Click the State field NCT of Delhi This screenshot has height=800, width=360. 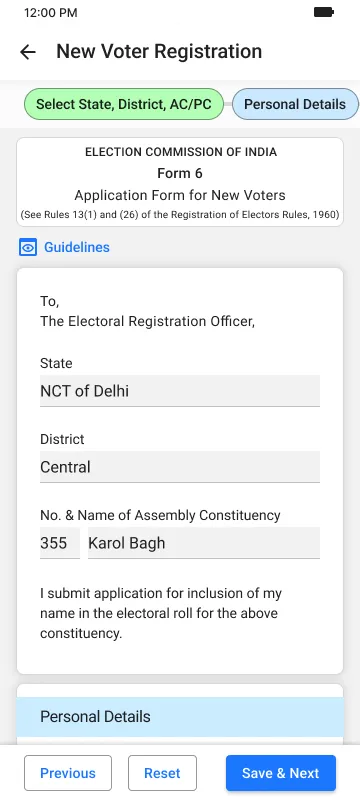click(180, 391)
